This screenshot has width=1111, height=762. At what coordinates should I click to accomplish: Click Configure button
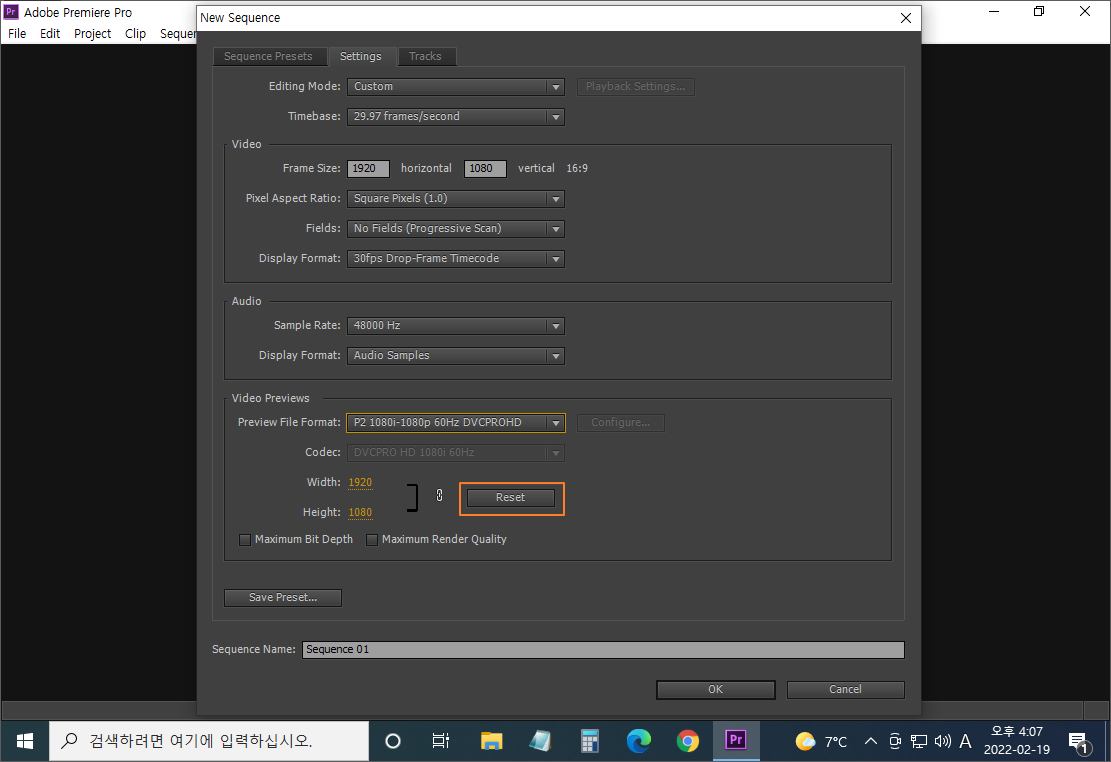(621, 422)
